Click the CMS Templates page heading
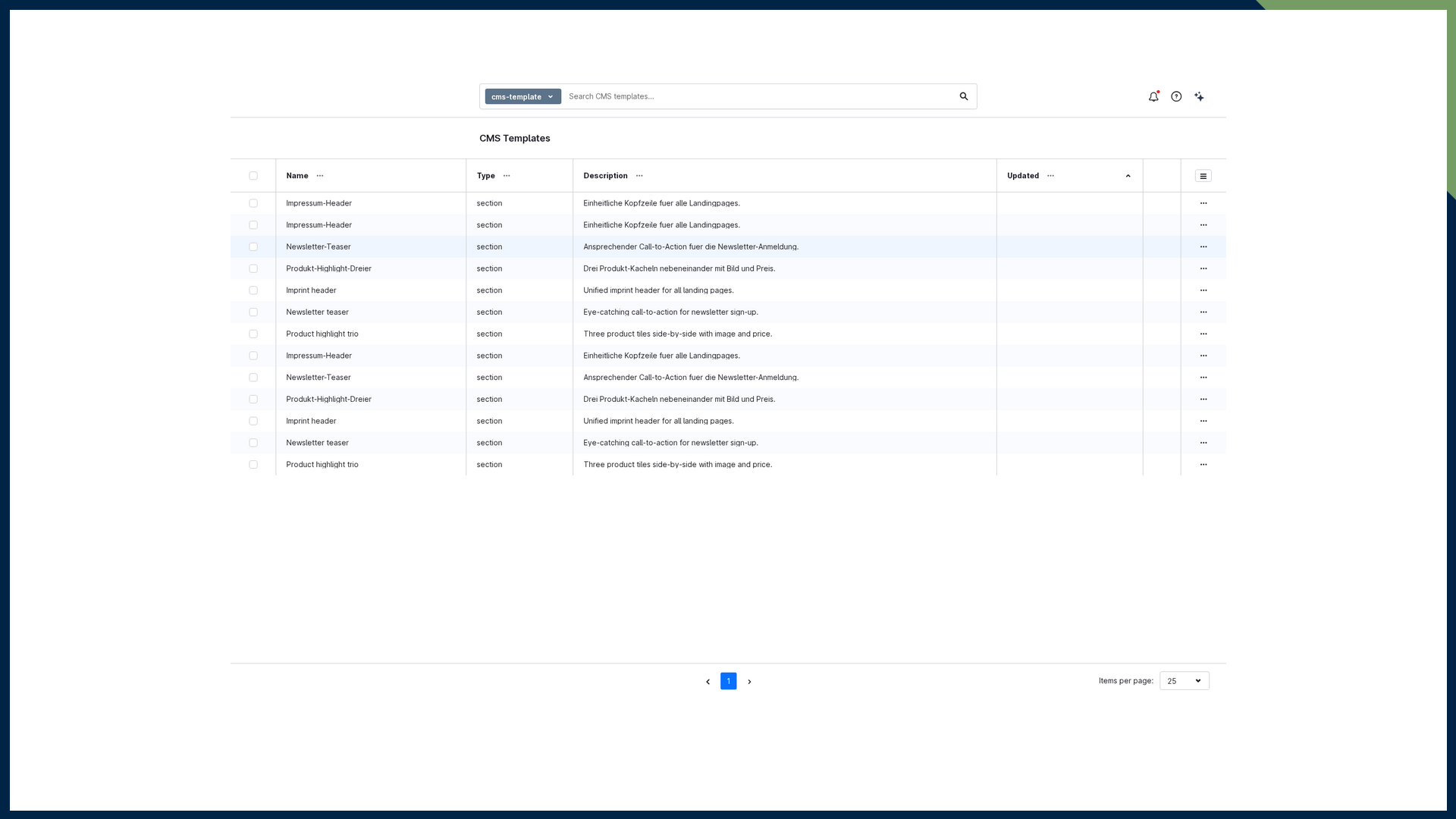The image size is (1456, 819). [x=515, y=138]
